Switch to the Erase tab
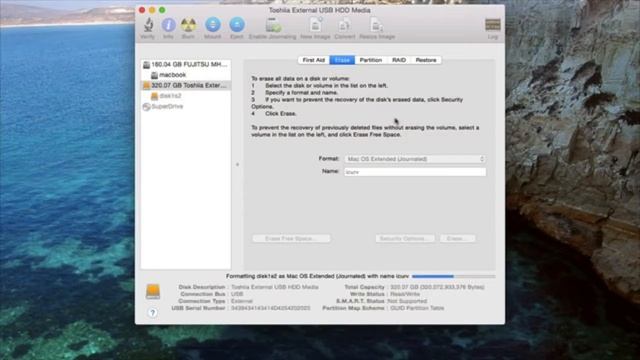Screen dimensions: 640x360 (342, 60)
